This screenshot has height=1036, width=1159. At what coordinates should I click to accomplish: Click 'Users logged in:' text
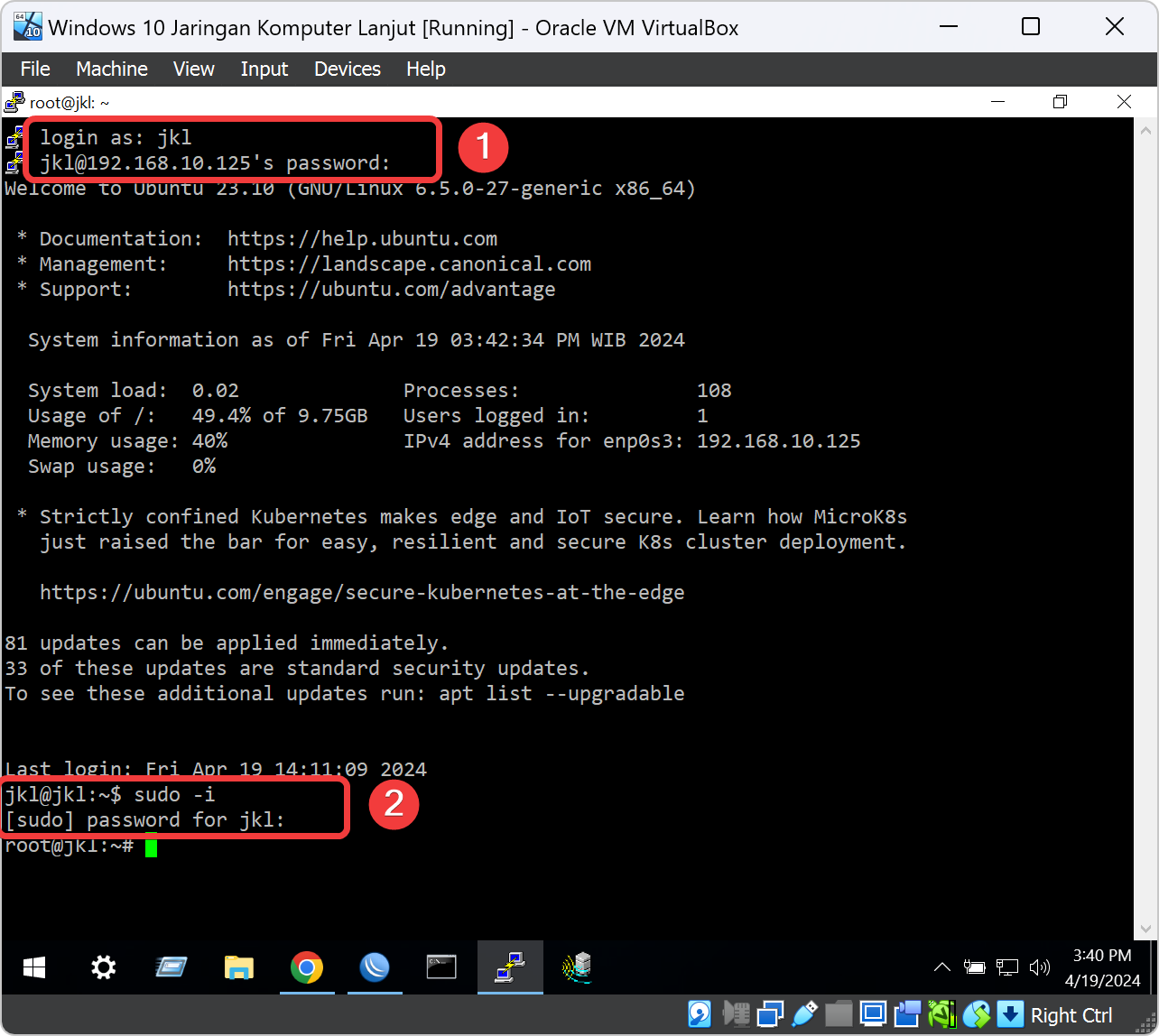click(496, 416)
